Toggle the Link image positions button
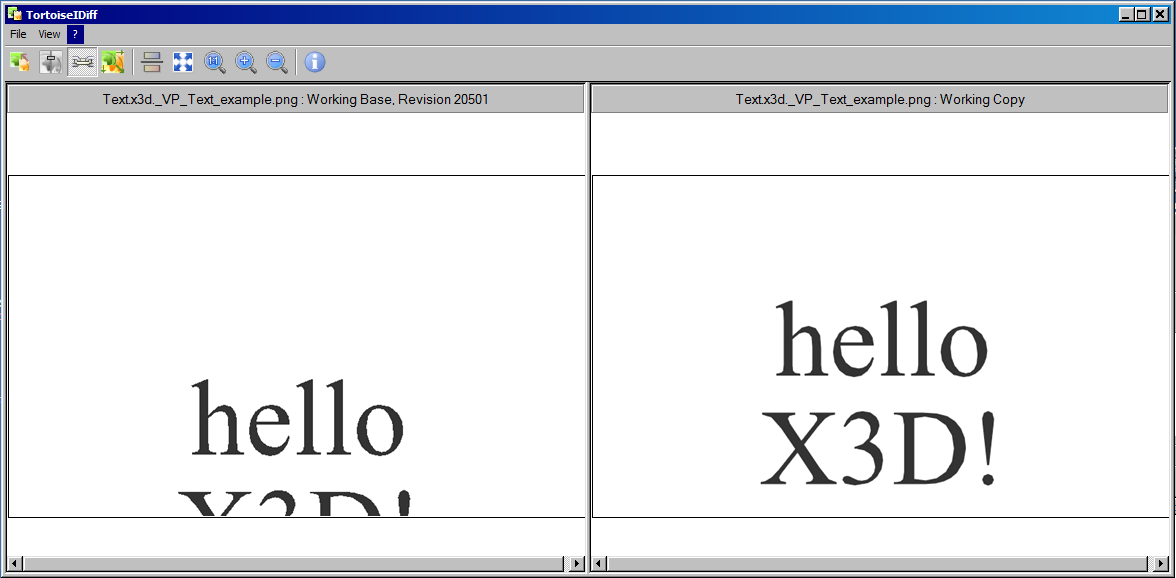Viewport: 1176px width, 578px height. click(82, 62)
